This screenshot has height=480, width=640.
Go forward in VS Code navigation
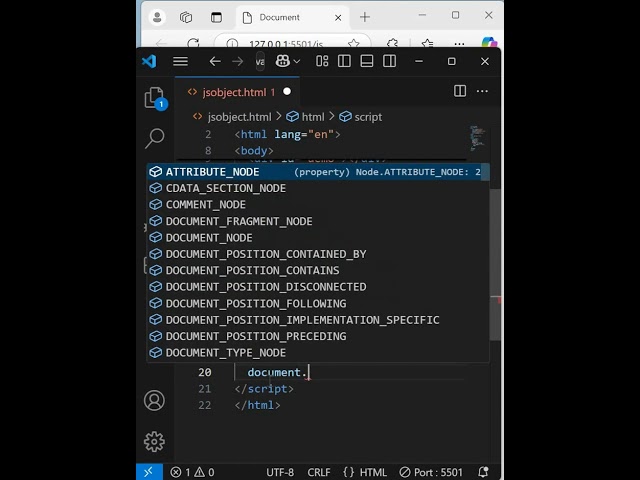pos(237,62)
